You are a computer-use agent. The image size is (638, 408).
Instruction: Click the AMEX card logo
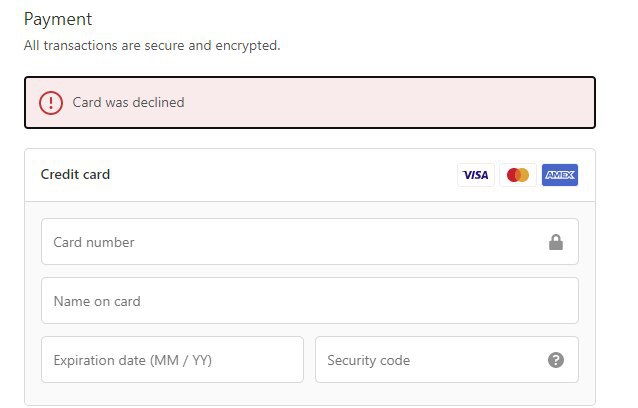click(560, 175)
